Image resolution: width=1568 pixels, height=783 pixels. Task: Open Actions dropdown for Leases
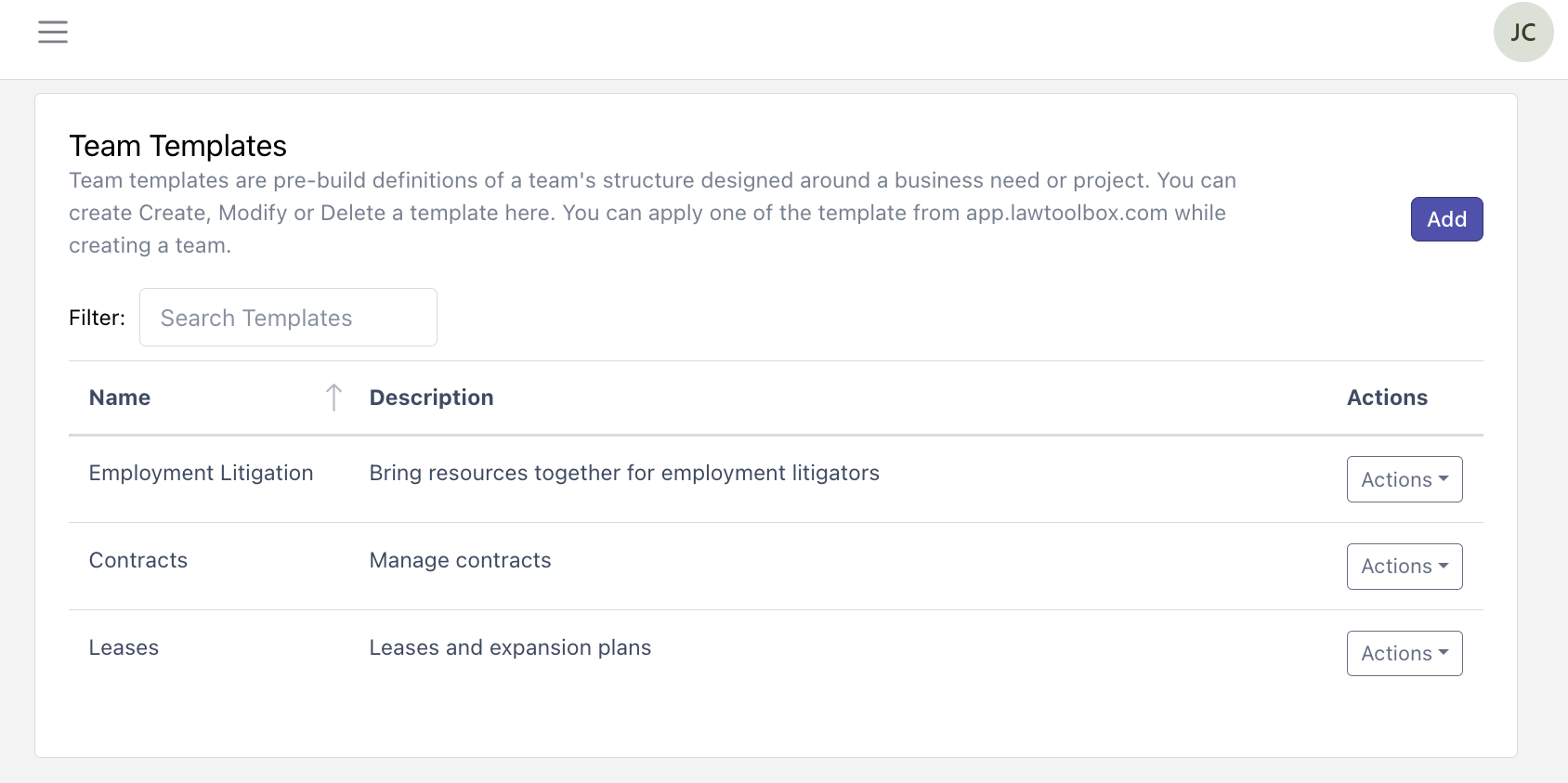pyautogui.click(x=1404, y=654)
